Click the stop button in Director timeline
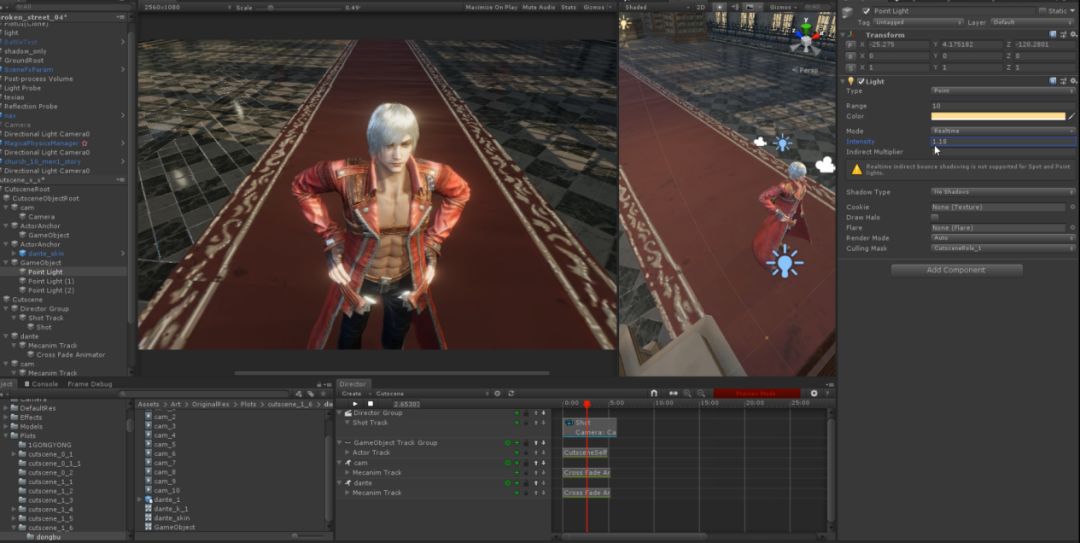 (370, 404)
